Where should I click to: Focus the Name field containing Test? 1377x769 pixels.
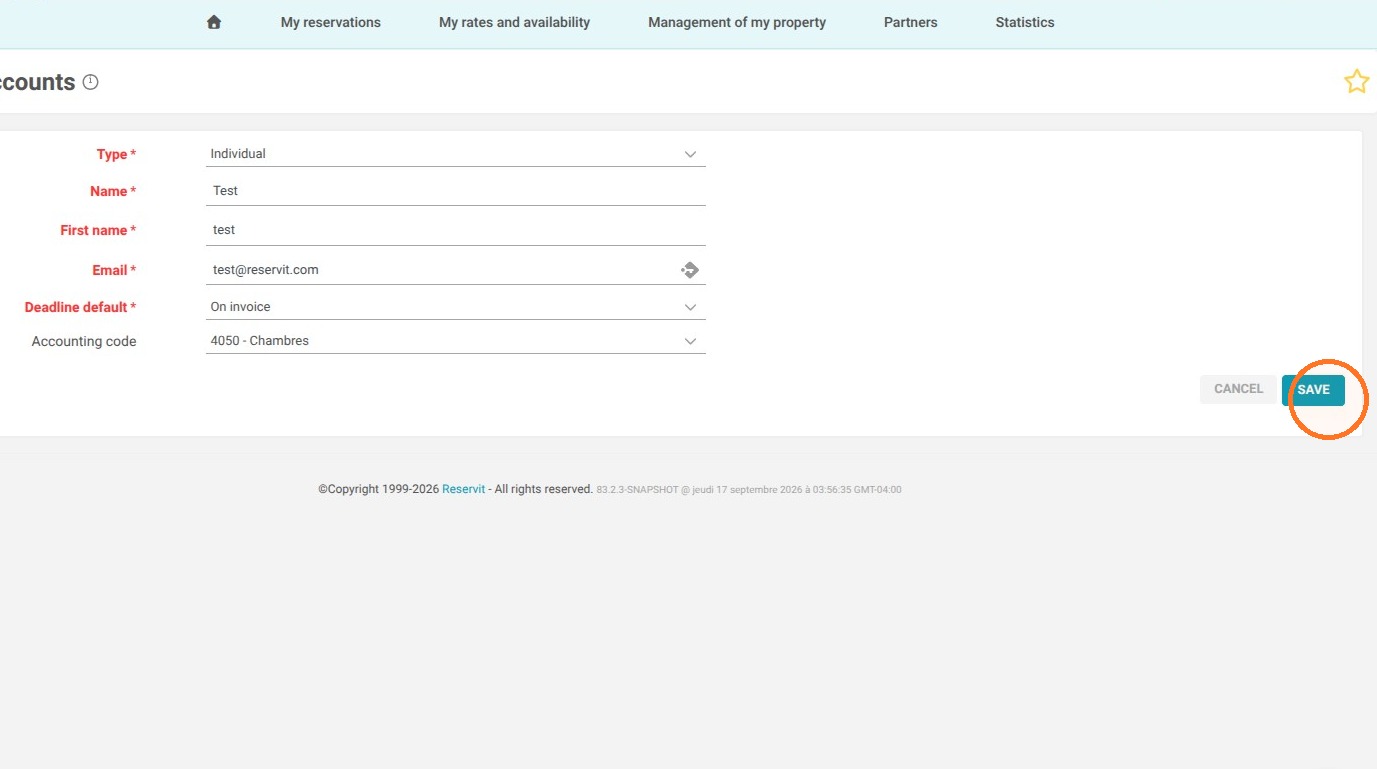[x=455, y=191]
